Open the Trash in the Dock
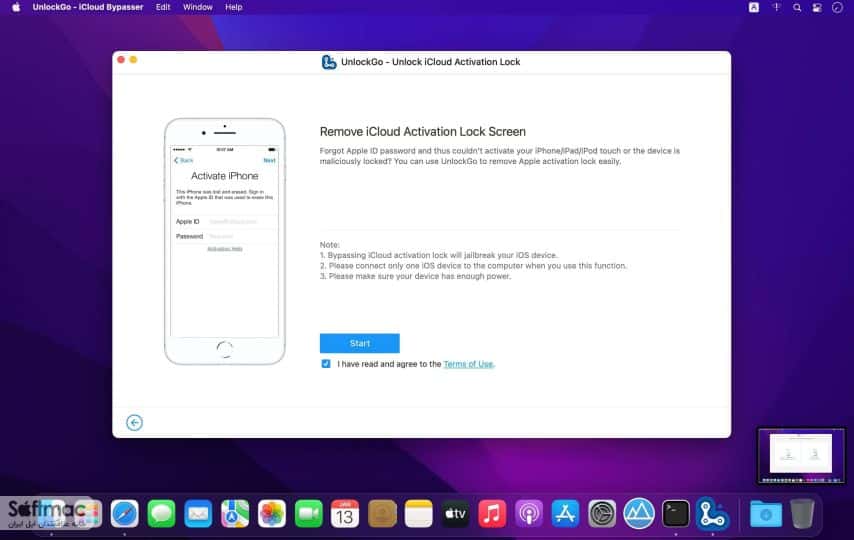This screenshot has width=854, height=540. [x=802, y=513]
